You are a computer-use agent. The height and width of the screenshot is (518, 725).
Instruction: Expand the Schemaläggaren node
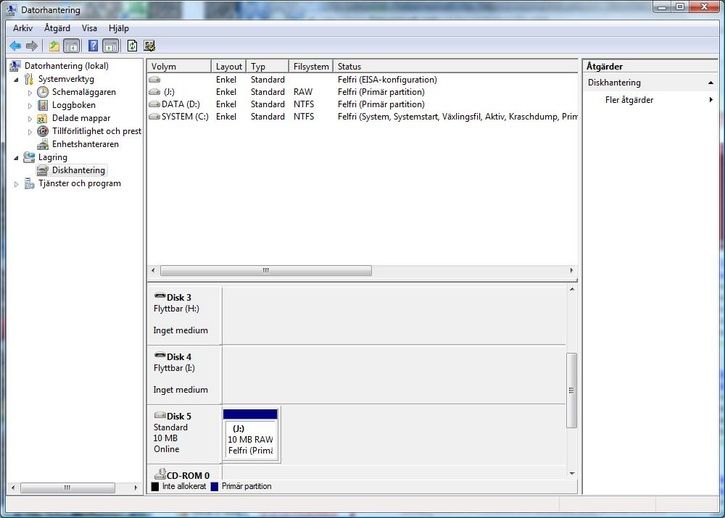[x=30, y=92]
